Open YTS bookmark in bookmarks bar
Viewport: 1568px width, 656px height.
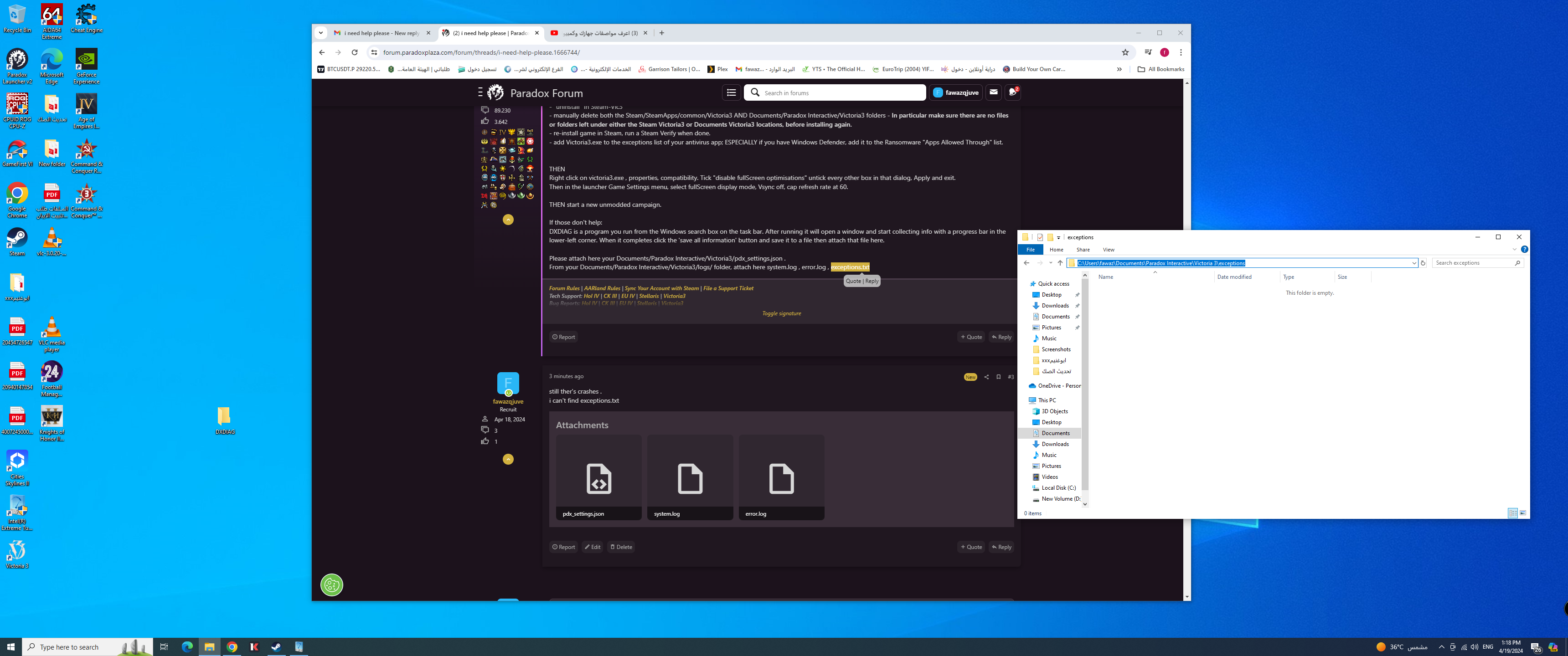tap(833, 69)
